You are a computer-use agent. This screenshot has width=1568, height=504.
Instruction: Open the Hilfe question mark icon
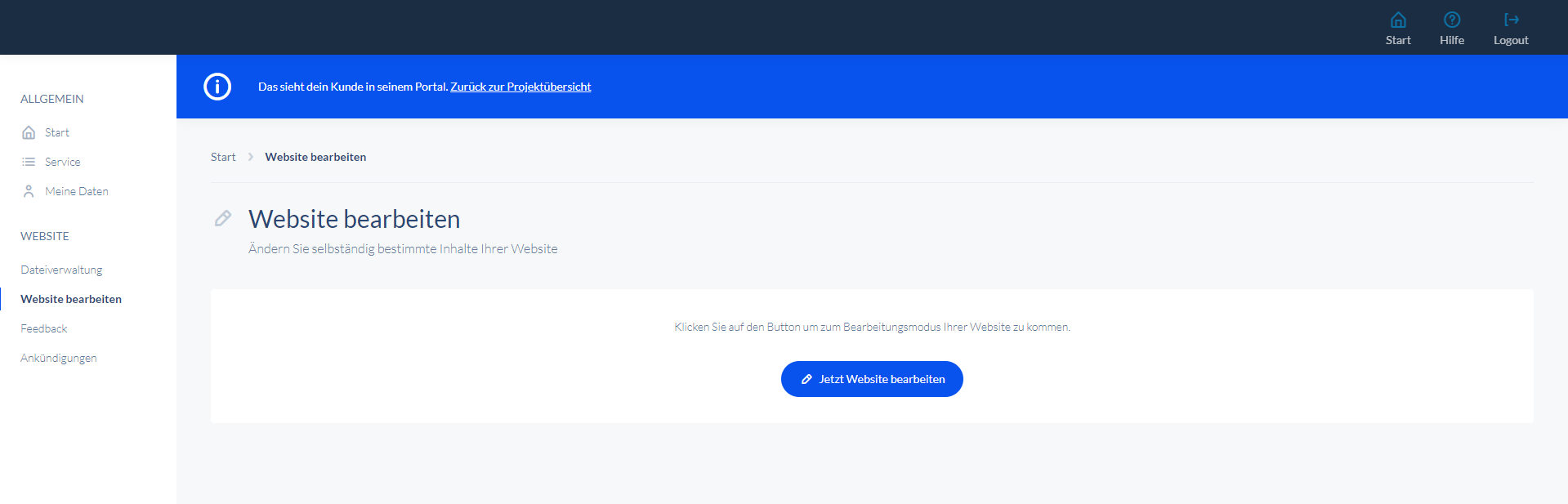point(1452,20)
